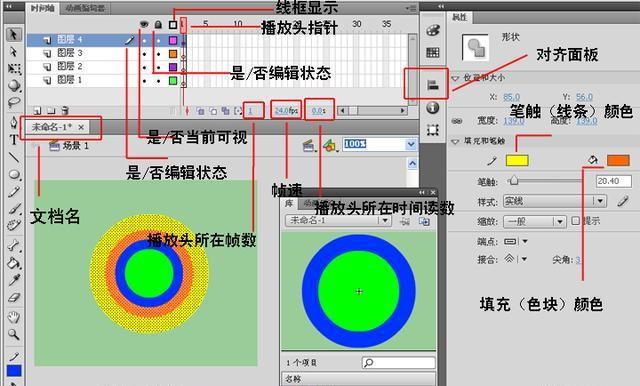Toggle the width-height link lock icon

pyautogui.click(x=457, y=121)
